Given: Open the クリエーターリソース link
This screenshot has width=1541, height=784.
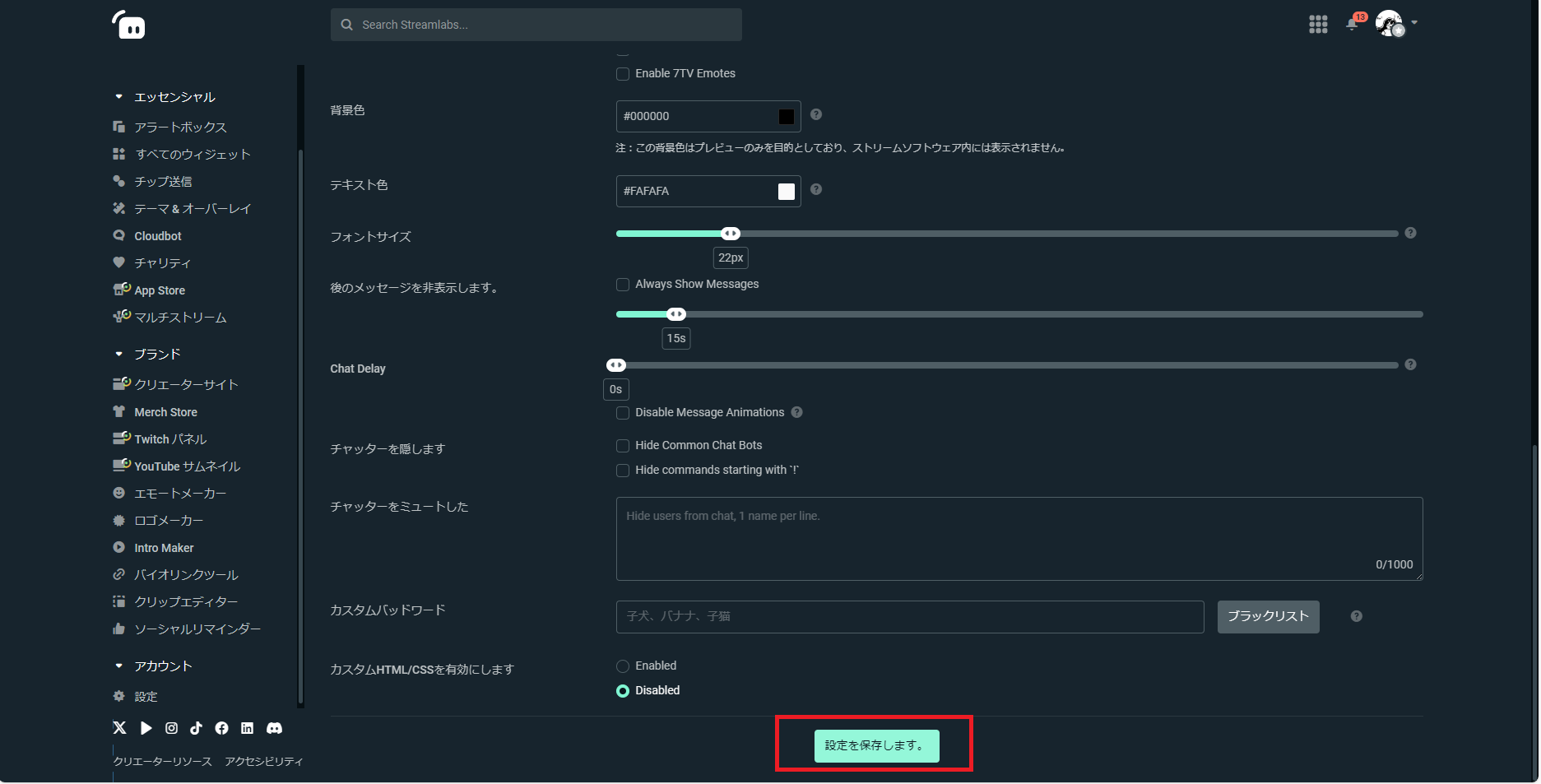Looking at the screenshot, I should [x=162, y=762].
